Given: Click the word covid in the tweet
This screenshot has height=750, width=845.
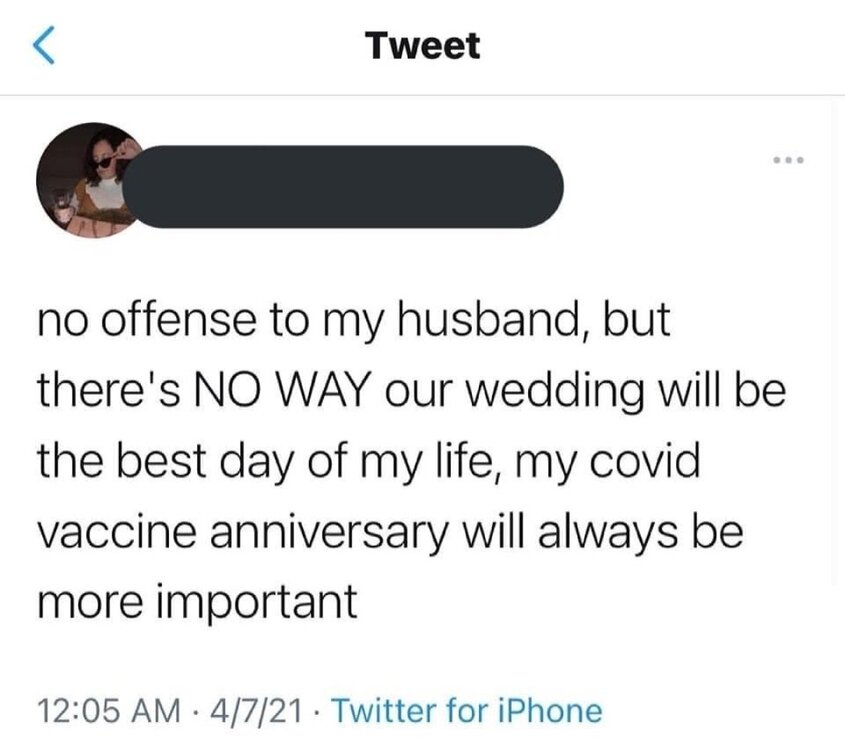Looking at the screenshot, I should coord(644,461).
